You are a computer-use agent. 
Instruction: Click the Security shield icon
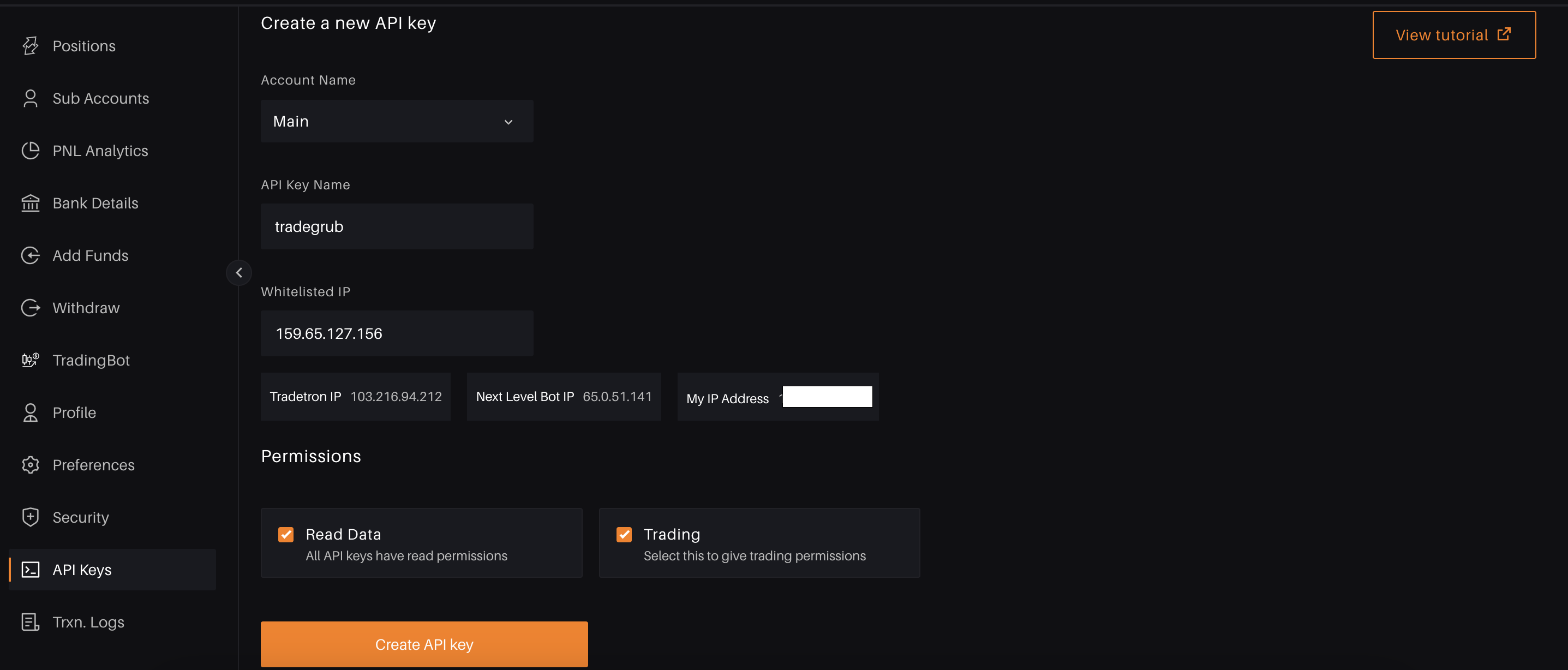tap(31, 517)
